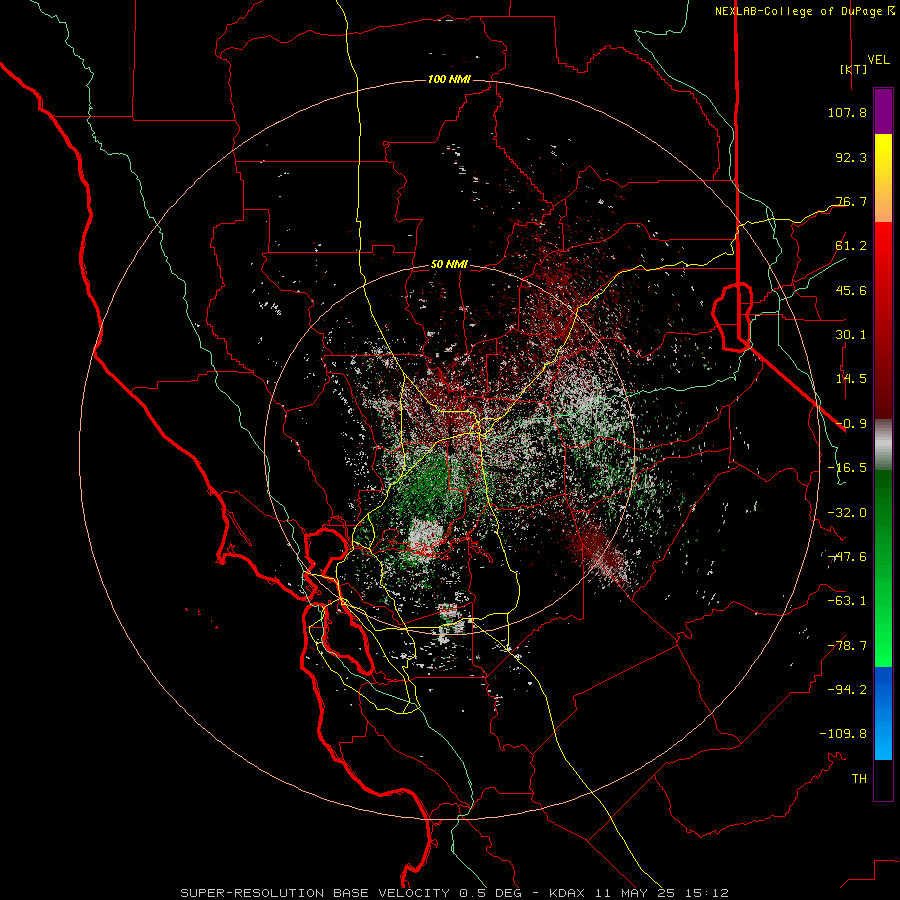Click the 61.2 velocity scale value
The height and width of the screenshot is (900, 900).
[851, 246]
